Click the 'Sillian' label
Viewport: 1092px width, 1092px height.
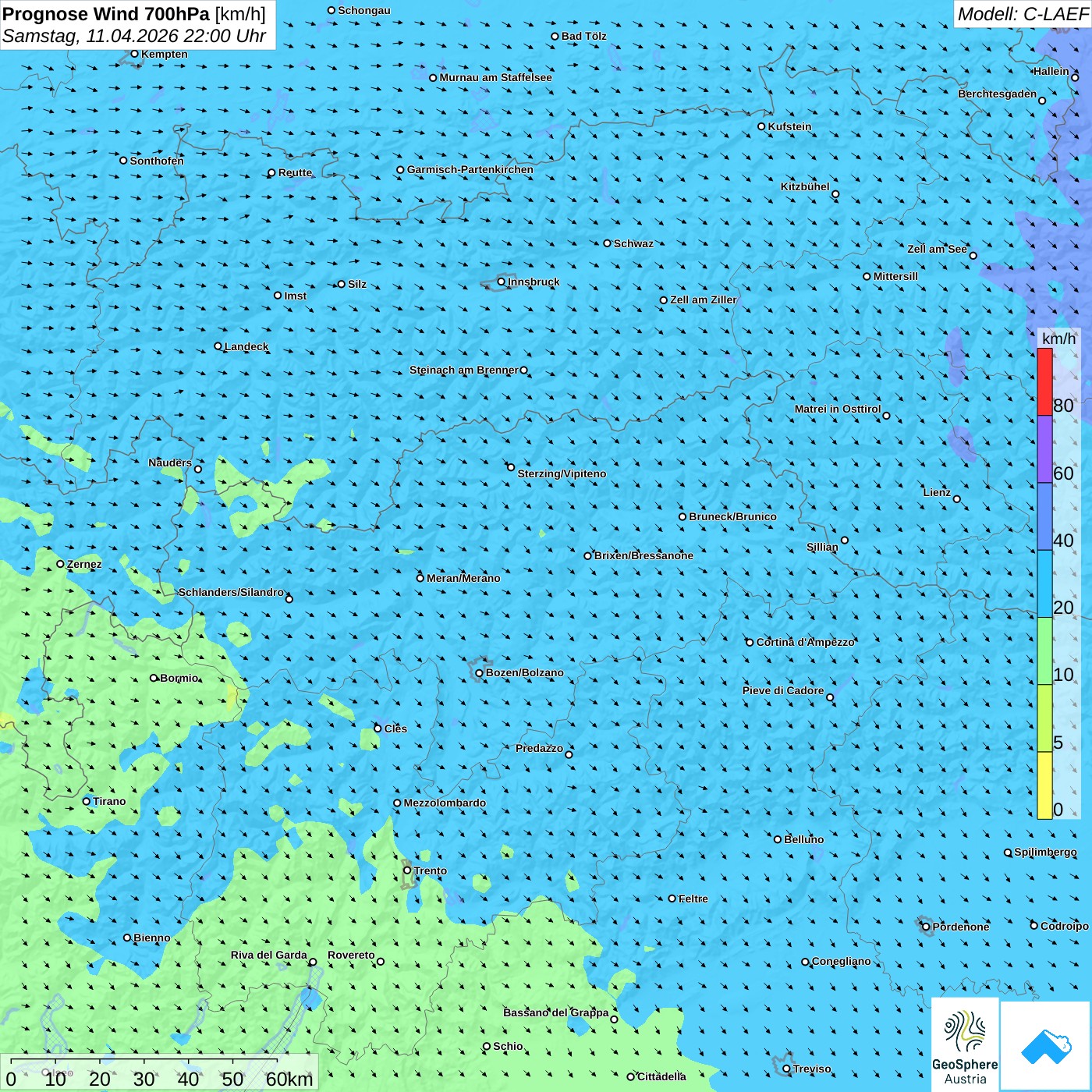[x=822, y=547]
